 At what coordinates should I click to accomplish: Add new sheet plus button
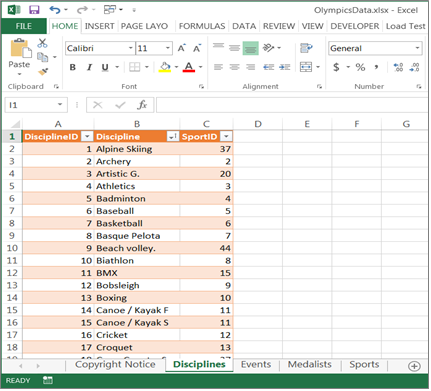click(x=414, y=366)
